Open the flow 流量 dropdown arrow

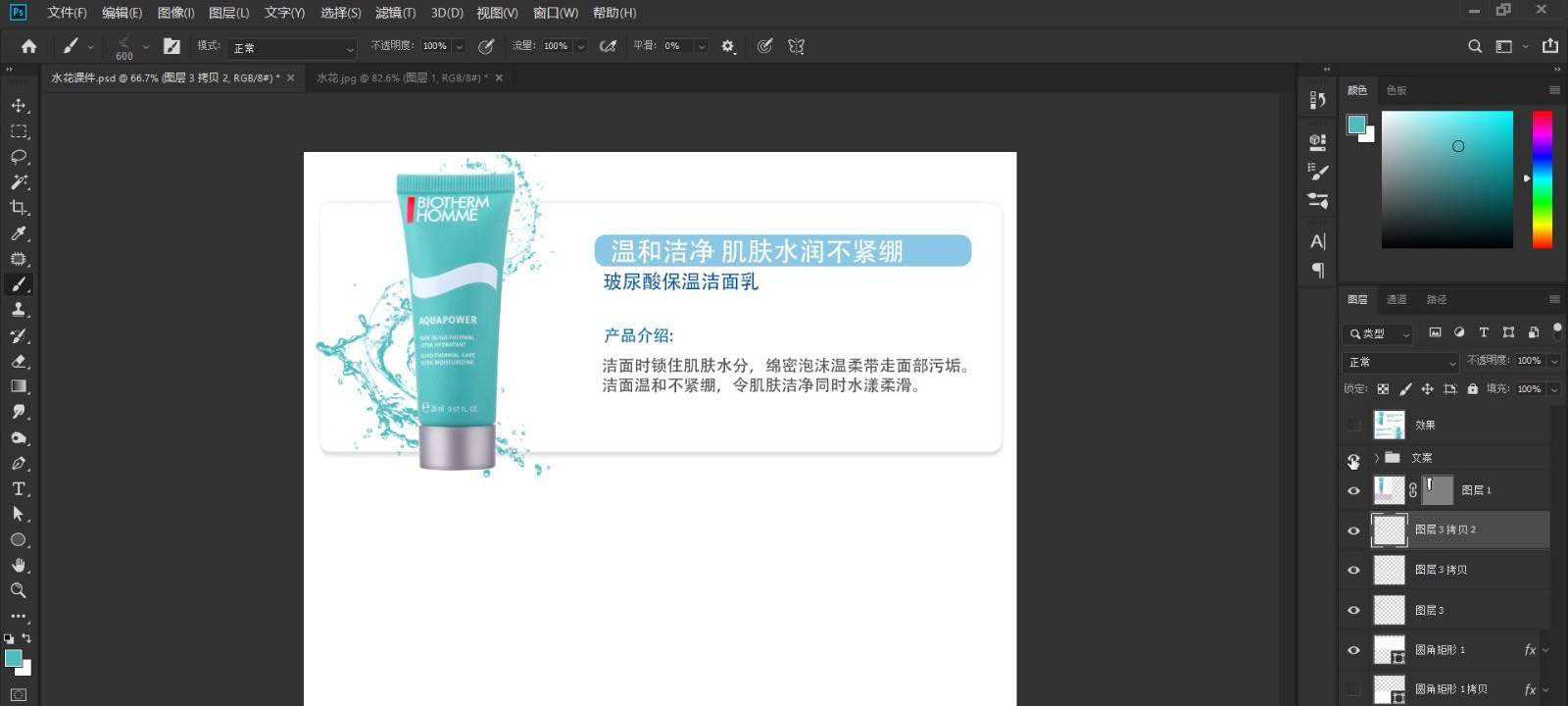(580, 46)
